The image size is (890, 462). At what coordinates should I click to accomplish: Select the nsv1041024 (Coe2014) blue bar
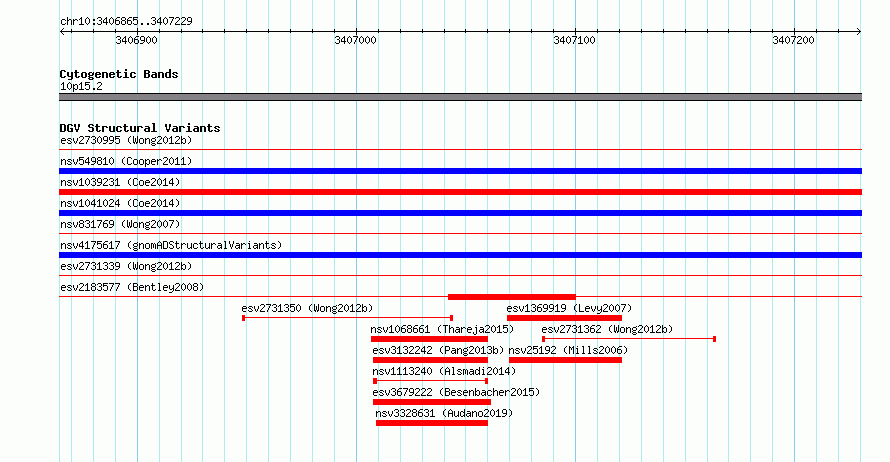tap(460, 213)
